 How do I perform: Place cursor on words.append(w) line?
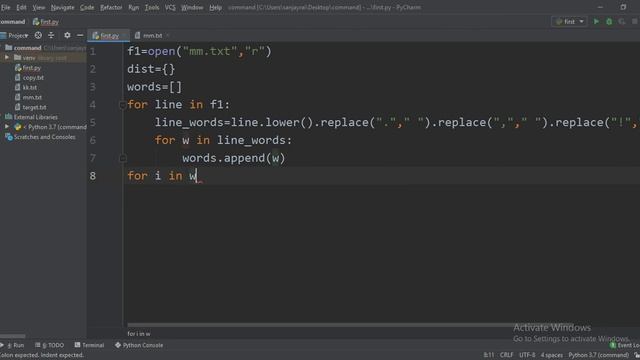[233, 158]
